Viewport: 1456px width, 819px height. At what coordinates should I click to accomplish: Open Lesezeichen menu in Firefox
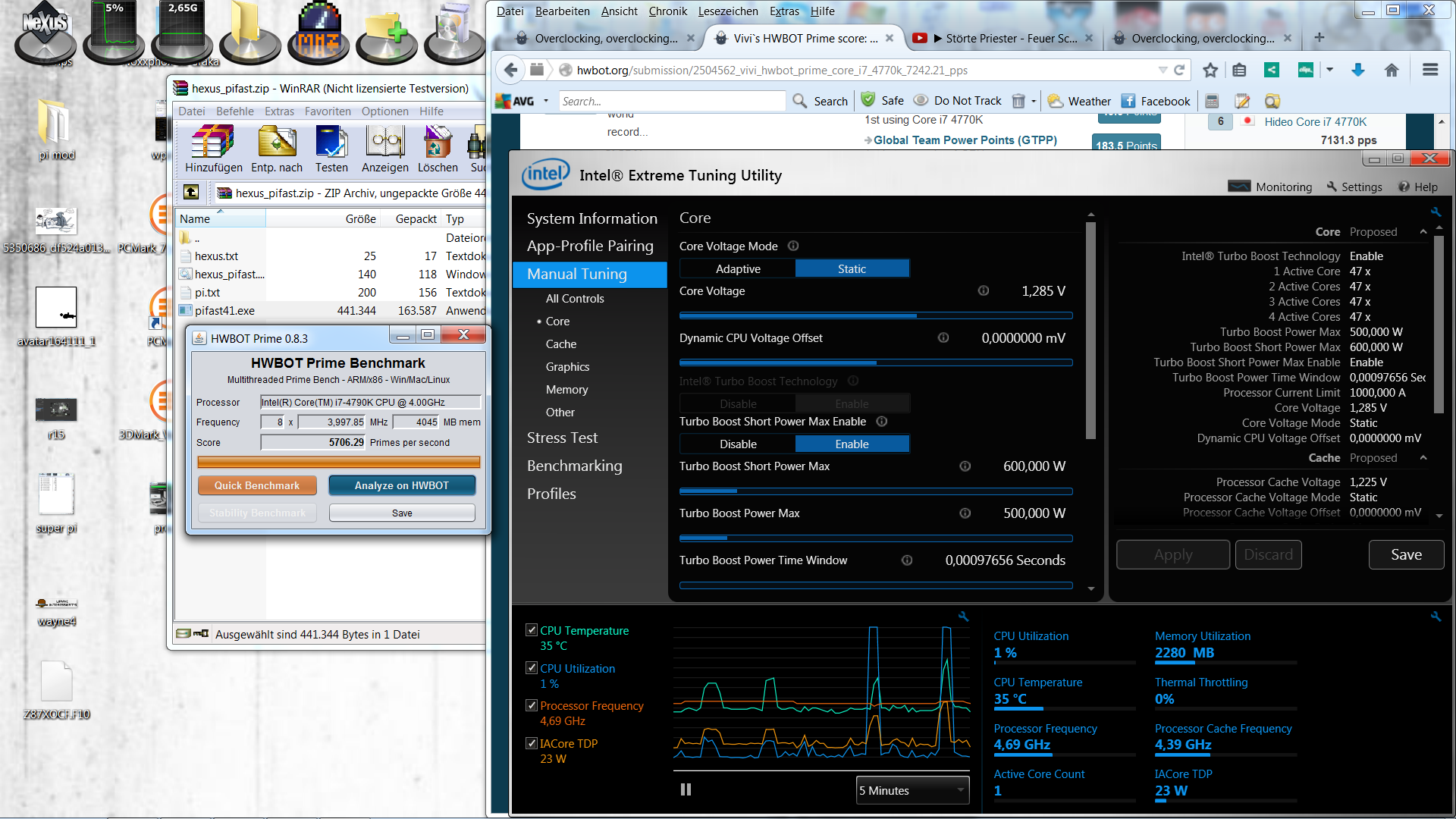pyautogui.click(x=728, y=11)
